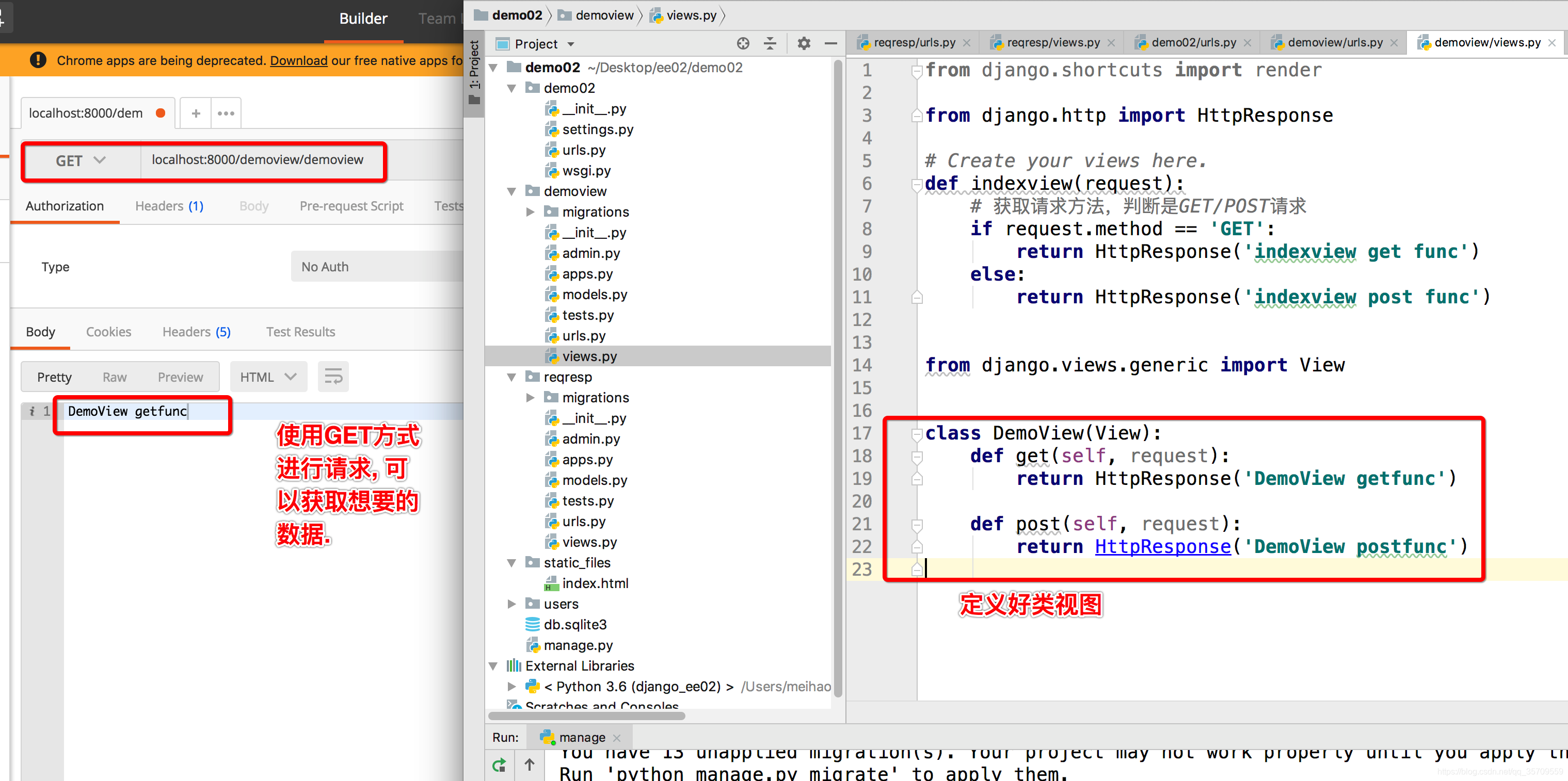Screen dimensions: 1568x781
Task: Hide the Project panel with minimize icon
Action: click(831, 43)
